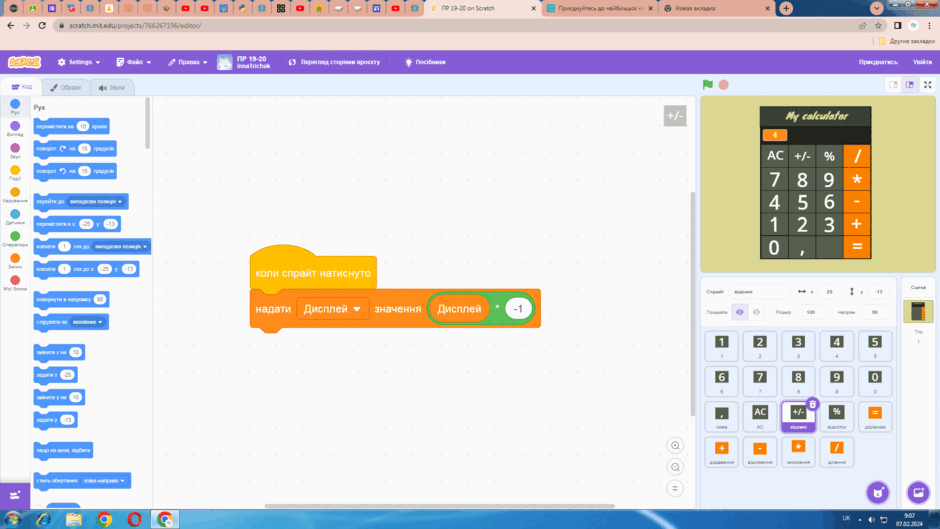Click the green flag to run project
This screenshot has height=529, width=940.
tap(707, 85)
